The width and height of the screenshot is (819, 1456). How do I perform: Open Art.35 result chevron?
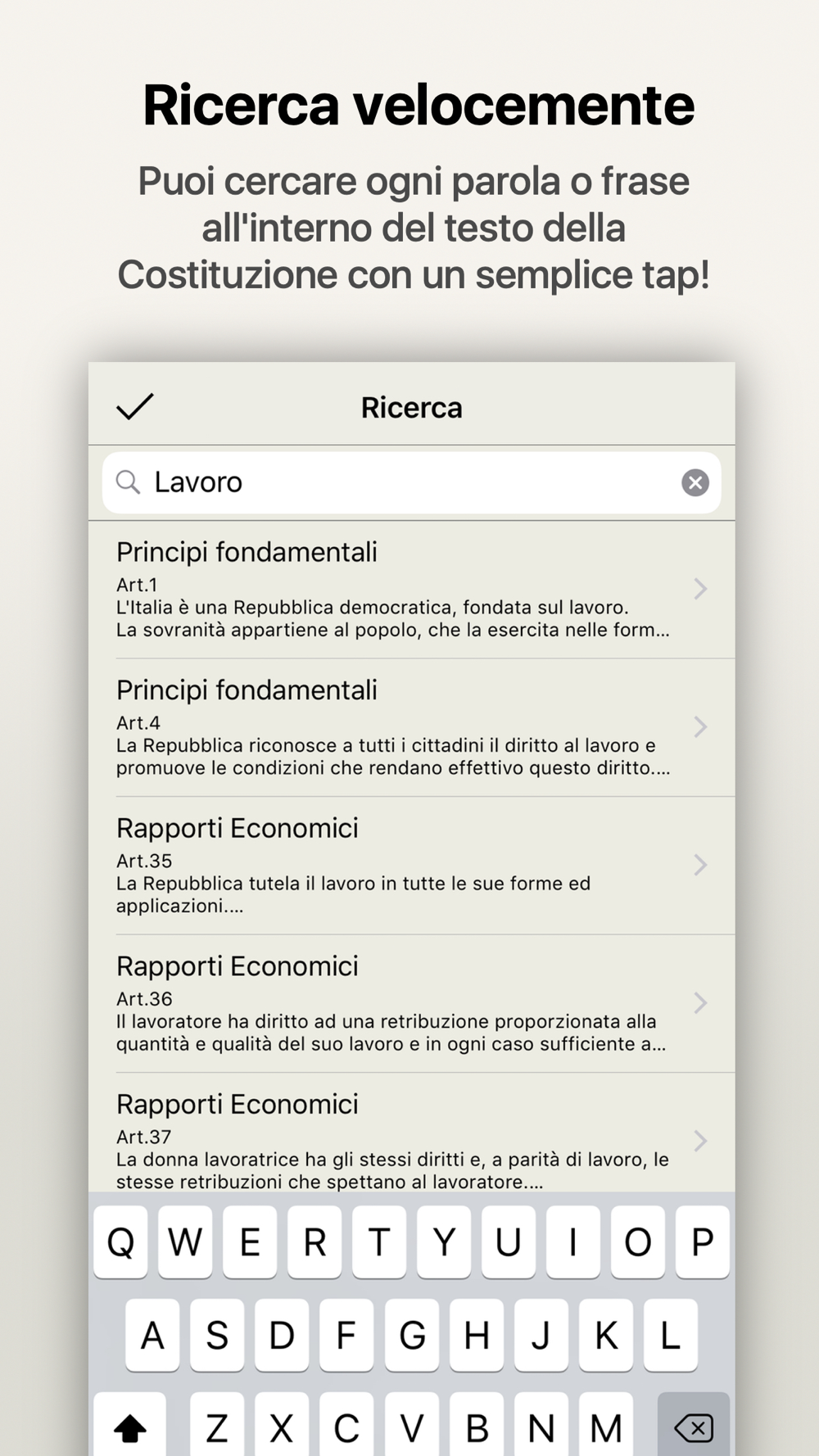point(700,865)
